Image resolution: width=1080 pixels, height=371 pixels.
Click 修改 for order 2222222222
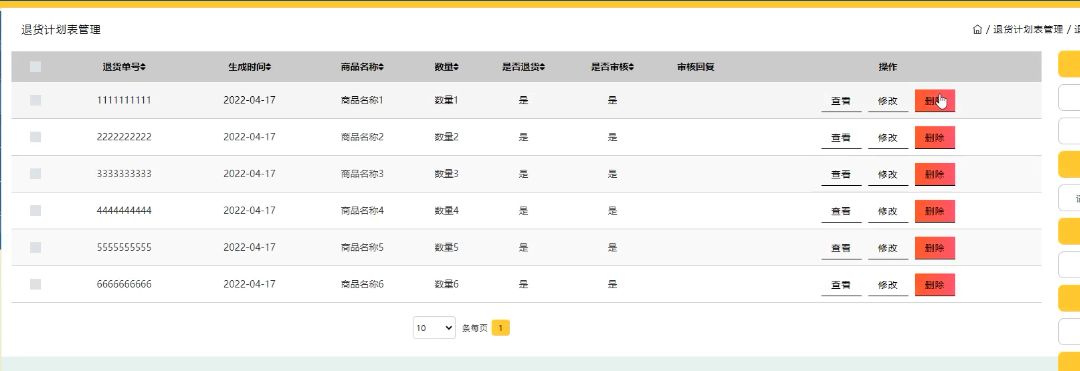(x=888, y=138)
